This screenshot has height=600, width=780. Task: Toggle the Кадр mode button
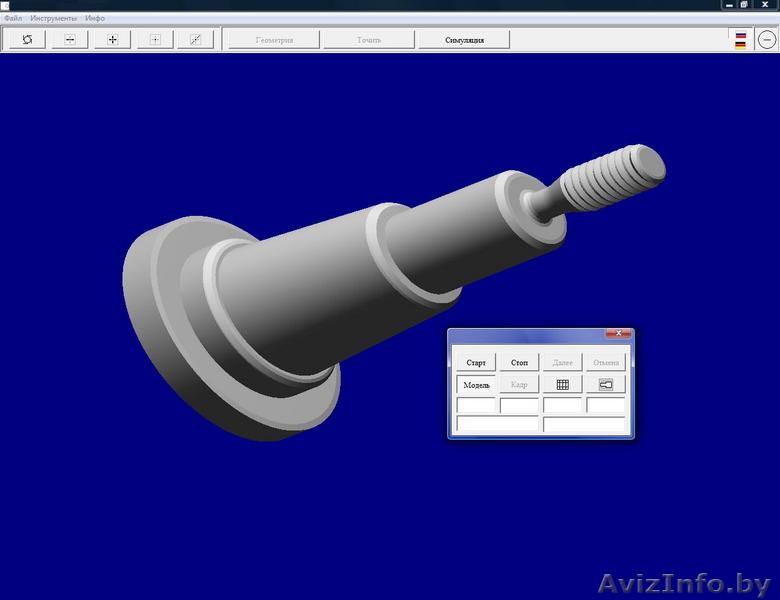point(519,384)
